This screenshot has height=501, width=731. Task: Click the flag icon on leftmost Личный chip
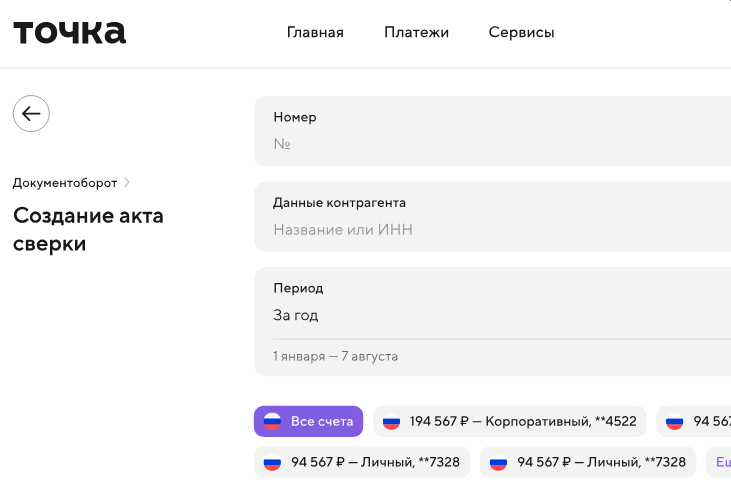pyautogui.click(x=272, y=462)
